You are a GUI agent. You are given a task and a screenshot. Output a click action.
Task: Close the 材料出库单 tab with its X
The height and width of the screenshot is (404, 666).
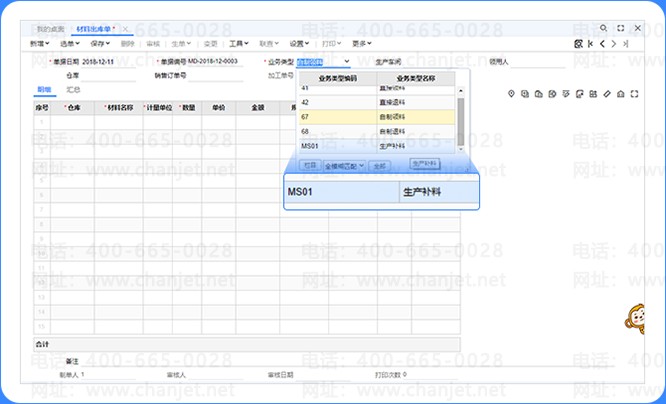tap(125, 29)
